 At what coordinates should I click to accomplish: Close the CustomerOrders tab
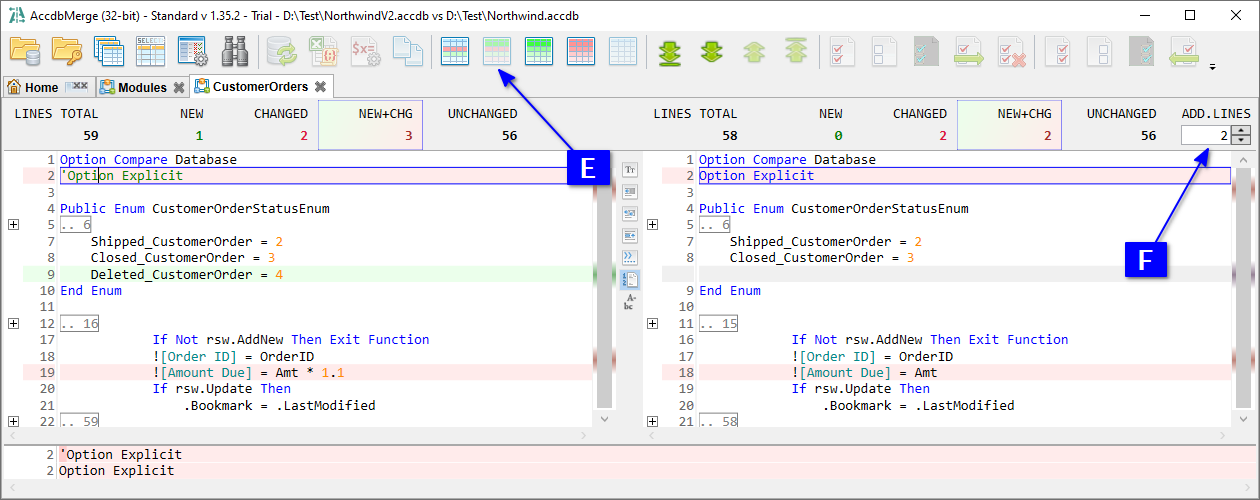[x=320, y=87]
